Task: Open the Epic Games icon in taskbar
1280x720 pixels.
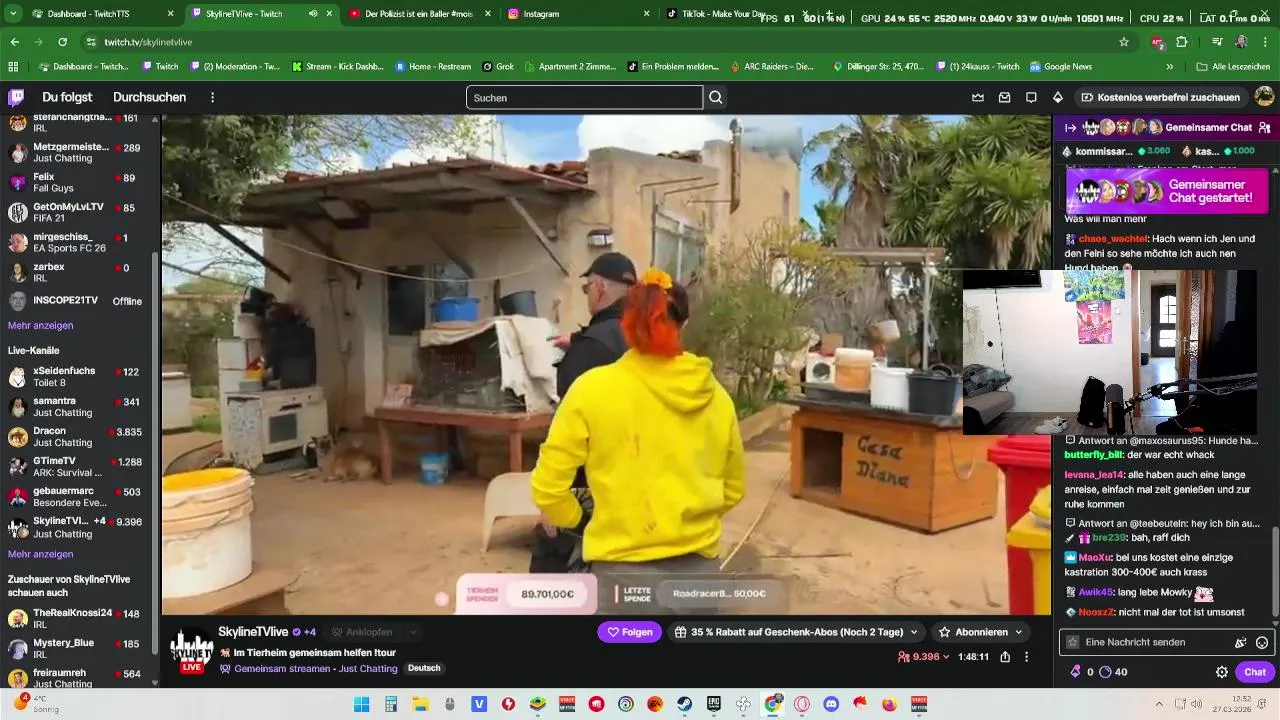Action: [713, 704]
